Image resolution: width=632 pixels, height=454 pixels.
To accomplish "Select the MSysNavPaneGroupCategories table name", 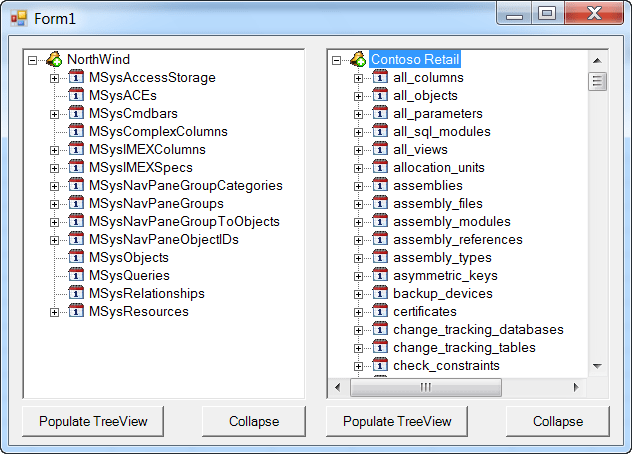I will point(186,185).
